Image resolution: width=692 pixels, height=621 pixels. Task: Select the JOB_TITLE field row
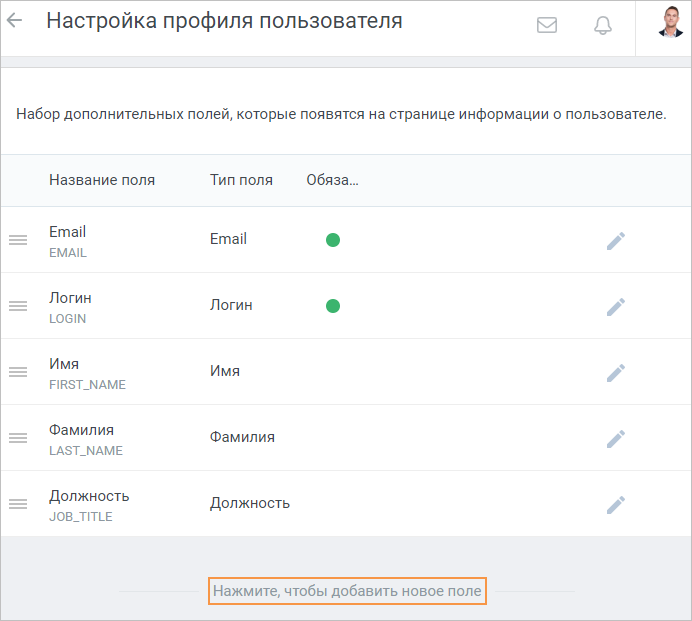pos(346,504)
